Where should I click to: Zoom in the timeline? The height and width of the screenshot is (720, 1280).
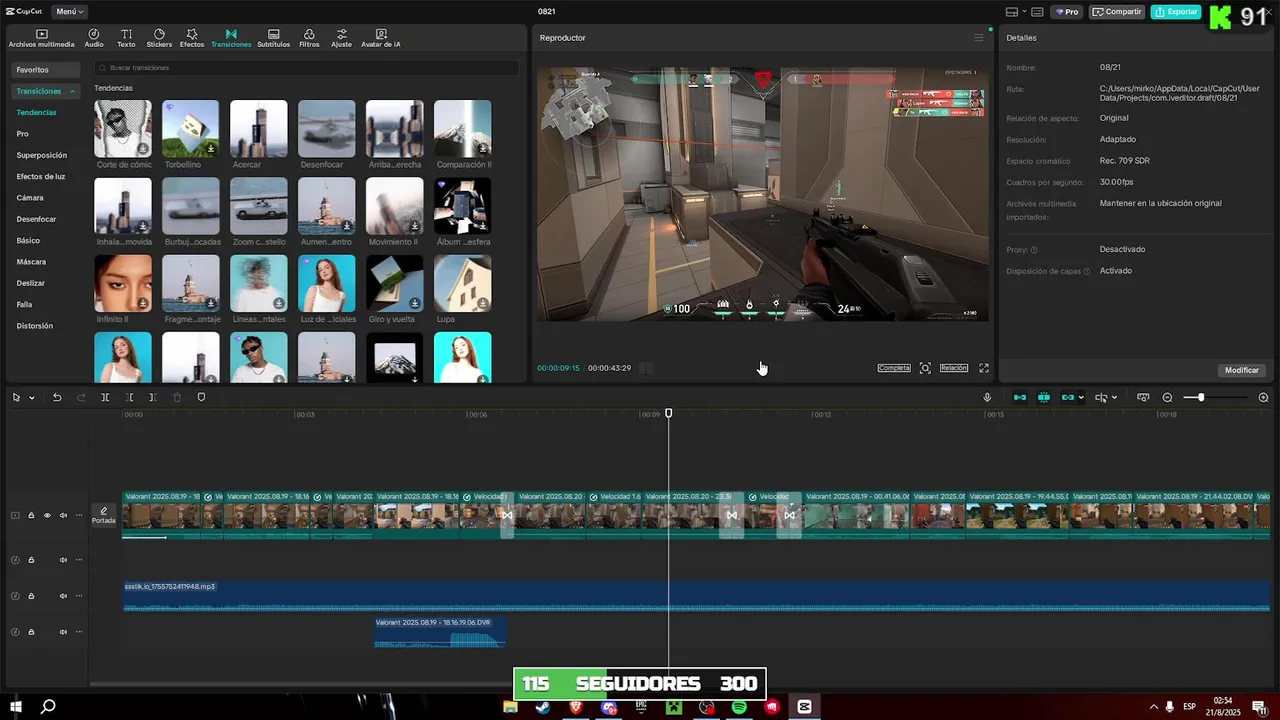click(x=1263, y=398)
